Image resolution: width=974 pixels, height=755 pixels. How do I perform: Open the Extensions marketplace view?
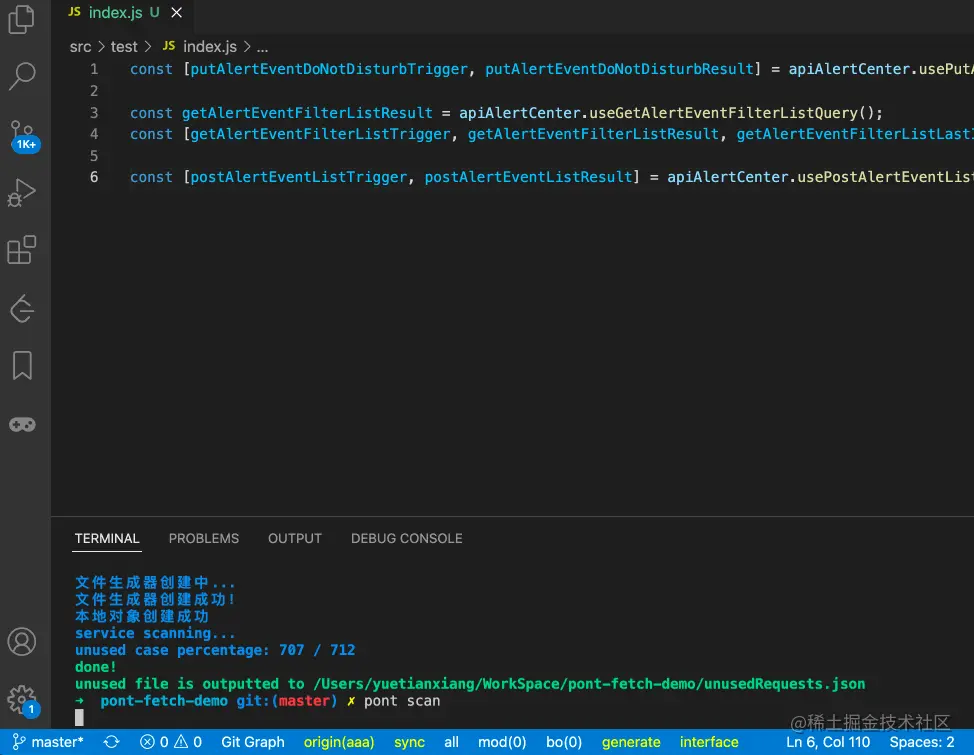[x=22, y=250]
